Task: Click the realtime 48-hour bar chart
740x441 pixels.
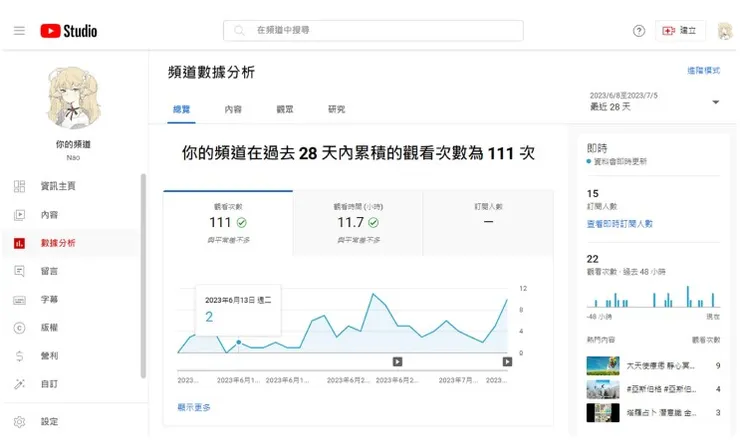Action: pyautogui.click(x=653, y=297)
